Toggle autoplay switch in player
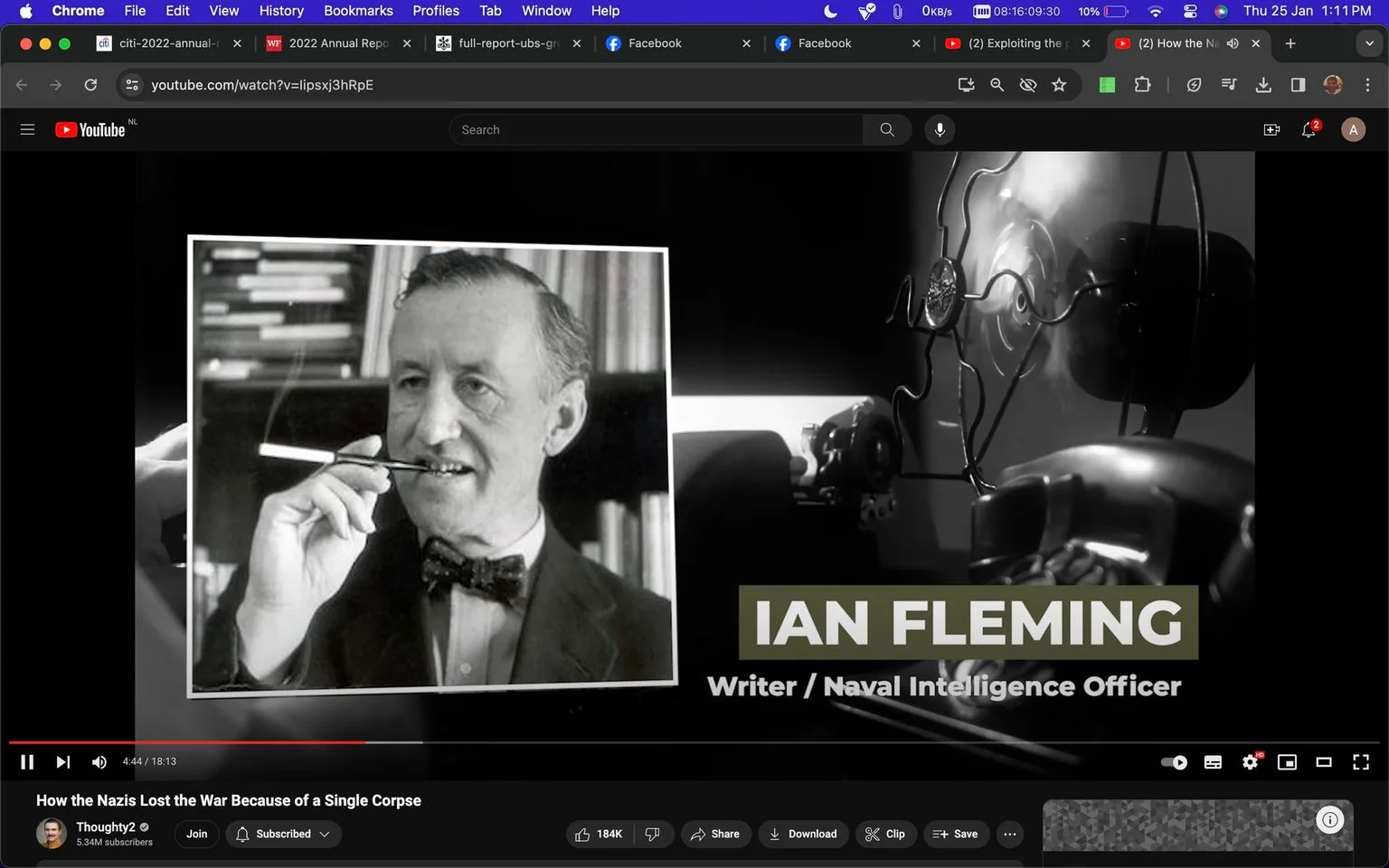1389x868 pixels. pyautogui.click(x=1174, y=762)
